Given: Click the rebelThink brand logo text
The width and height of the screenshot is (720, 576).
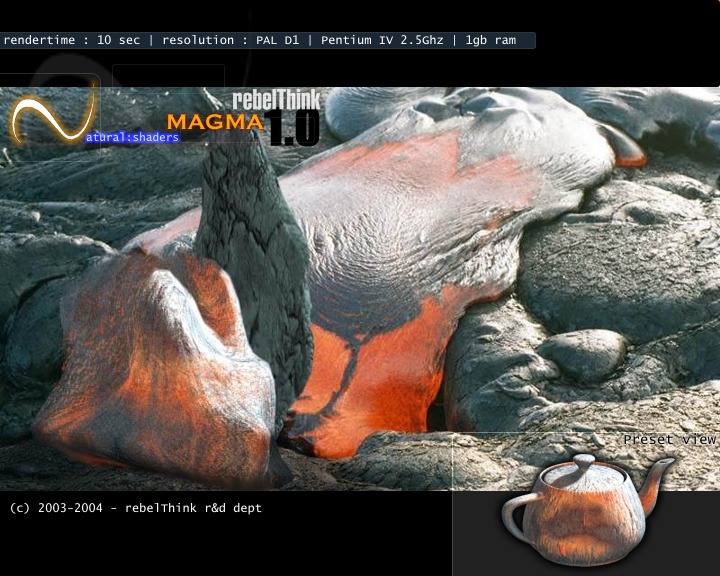Looking at the screenshot, I should tap(275, 99).
